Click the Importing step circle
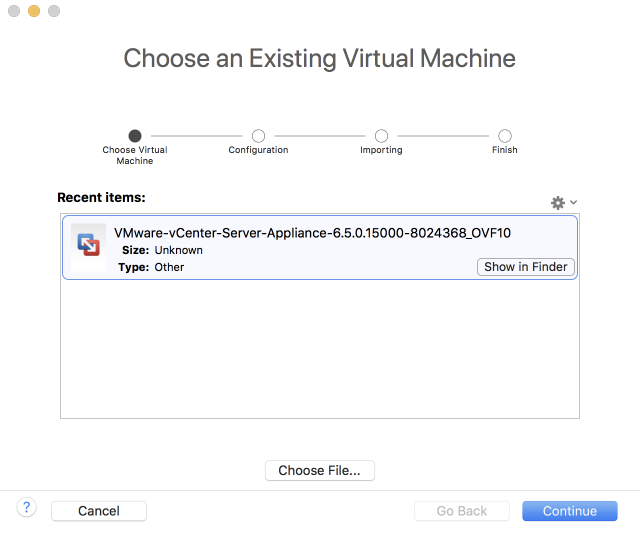 click(381, 136)
